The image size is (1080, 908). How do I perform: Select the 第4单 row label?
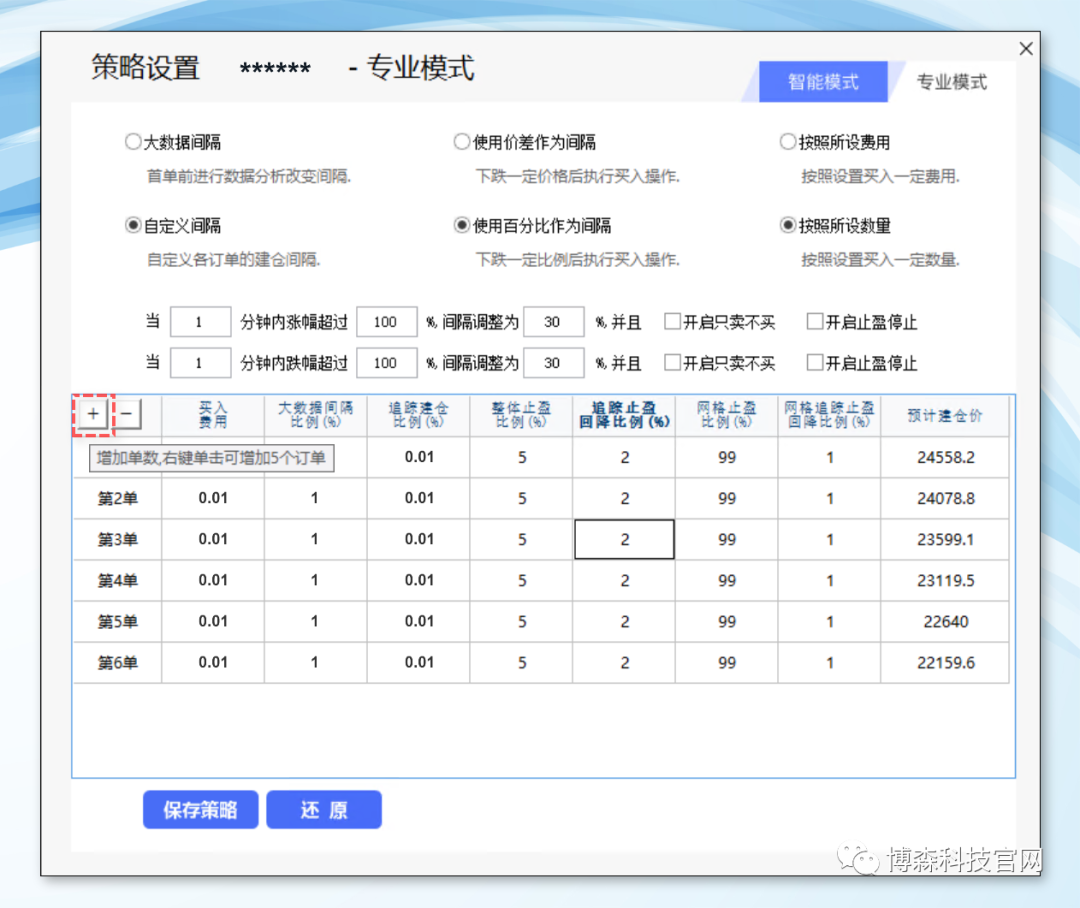click(118, 581)
